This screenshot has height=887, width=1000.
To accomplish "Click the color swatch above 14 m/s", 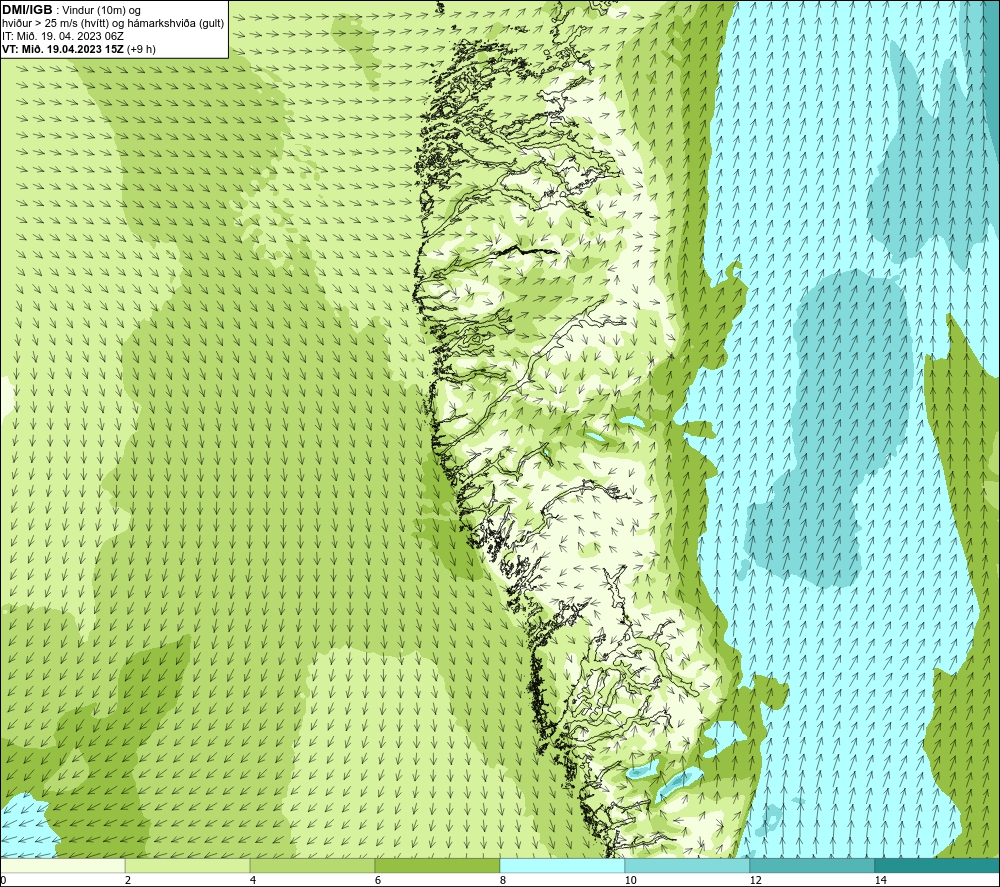I will (938, 866).
